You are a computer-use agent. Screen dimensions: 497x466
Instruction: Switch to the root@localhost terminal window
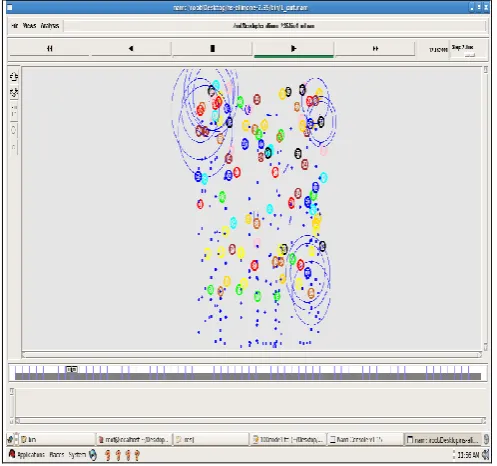[x=134, y=440]
